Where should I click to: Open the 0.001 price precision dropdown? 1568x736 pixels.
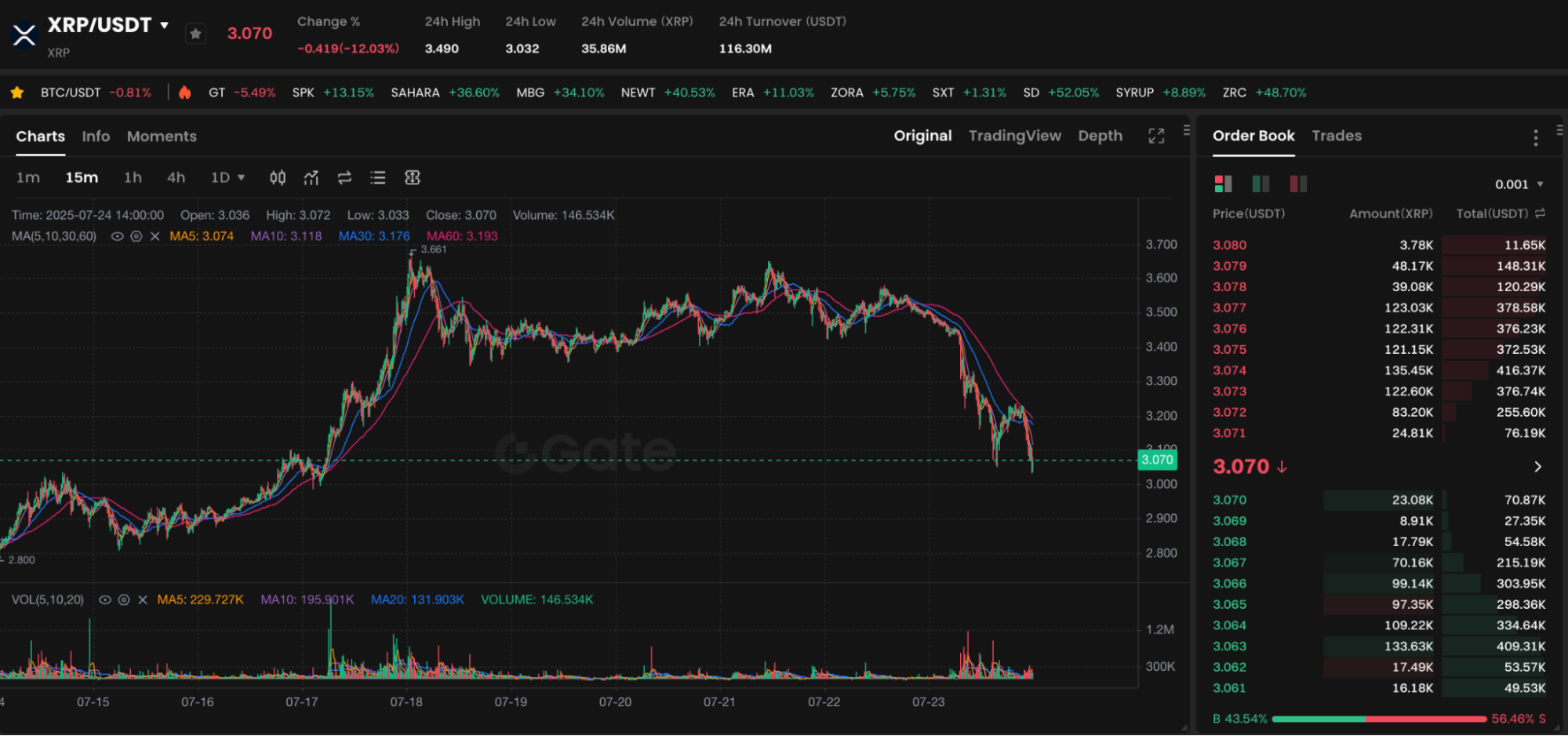pyautogui.click(x=1519, y=184)
